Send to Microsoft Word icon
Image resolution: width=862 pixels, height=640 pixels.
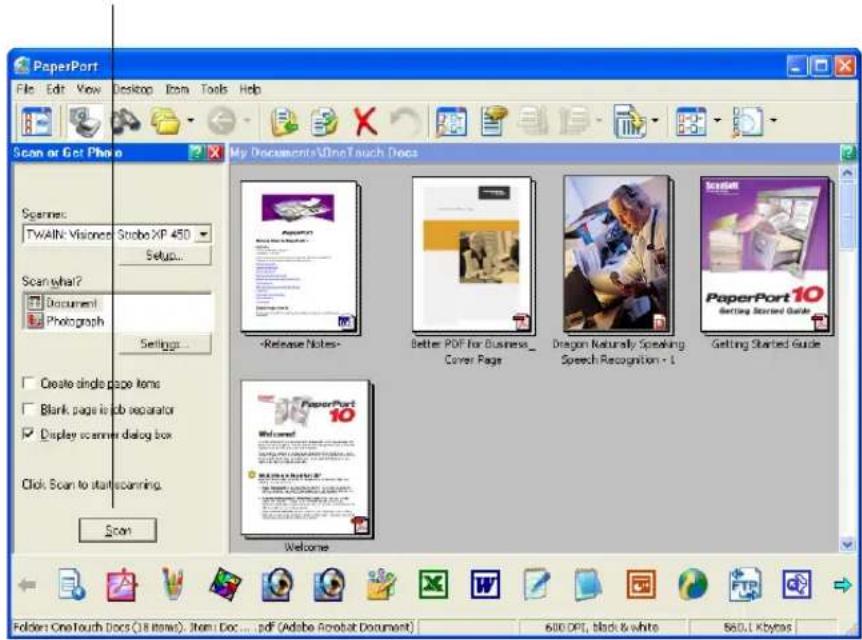(x=485, y=584)
